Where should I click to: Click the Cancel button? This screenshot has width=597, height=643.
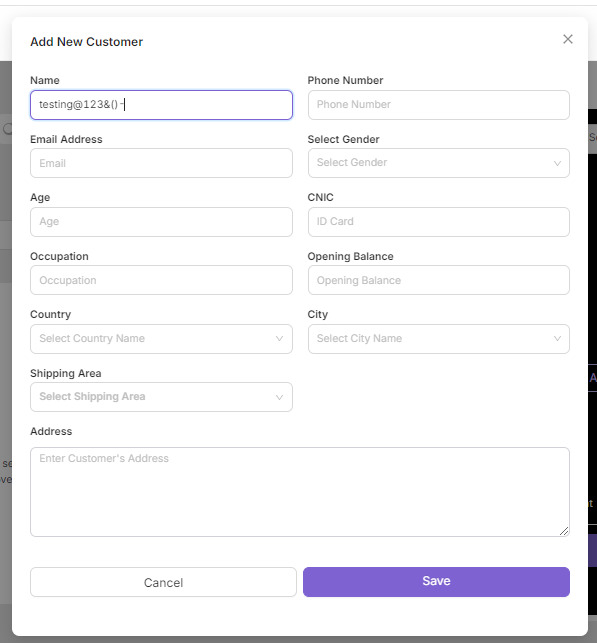point(163,582)
